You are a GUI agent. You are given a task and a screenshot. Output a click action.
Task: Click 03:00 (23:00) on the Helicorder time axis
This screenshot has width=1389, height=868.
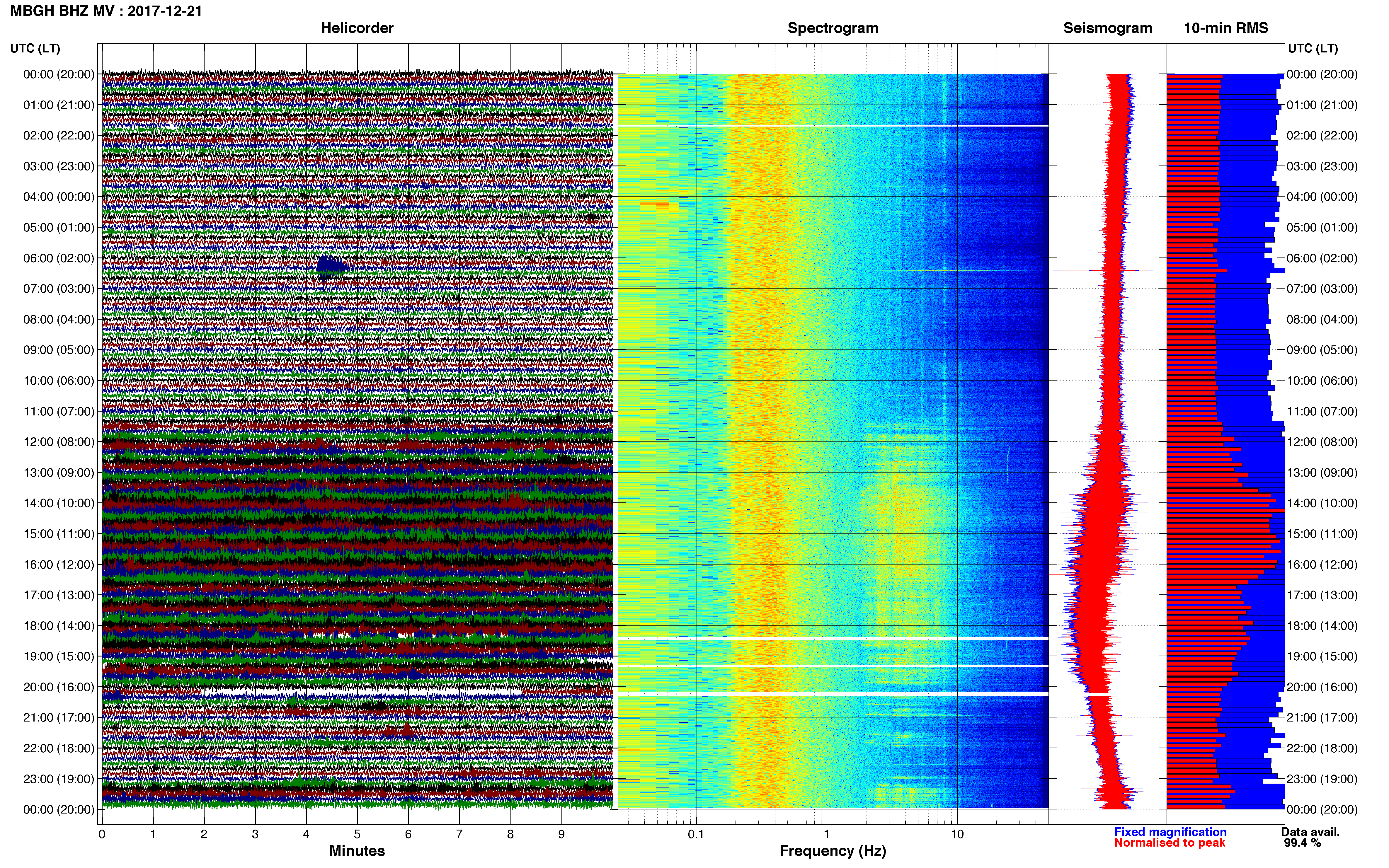click(59, 166)
